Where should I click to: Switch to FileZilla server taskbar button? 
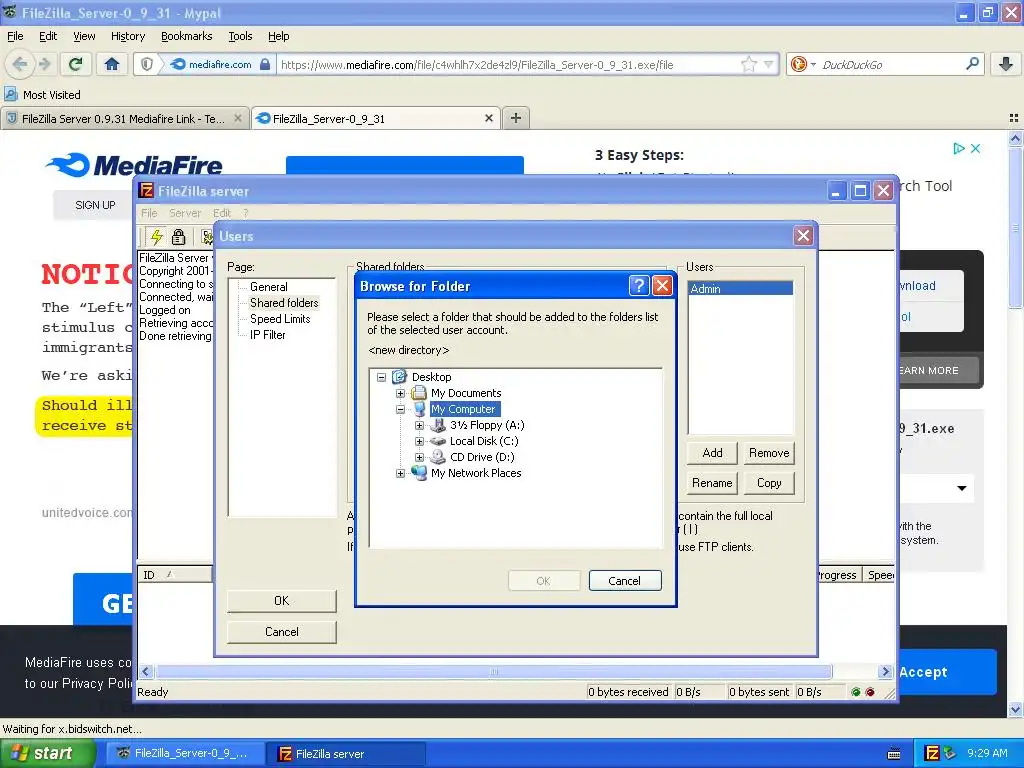[345, 754]
